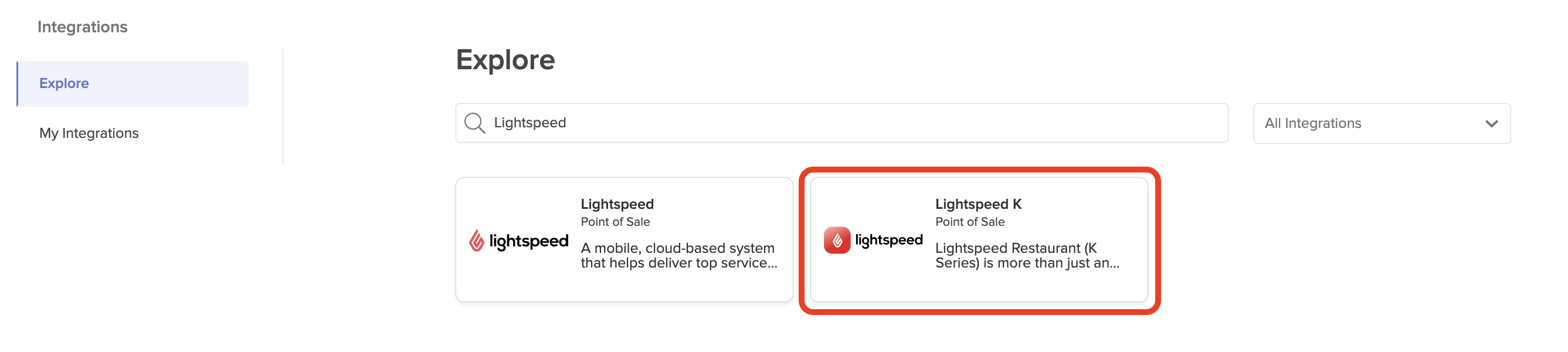The height and width of the screenshot is (352, 1568).
Task: Select the highlighted Lightspeed K card
Action: 978,286
